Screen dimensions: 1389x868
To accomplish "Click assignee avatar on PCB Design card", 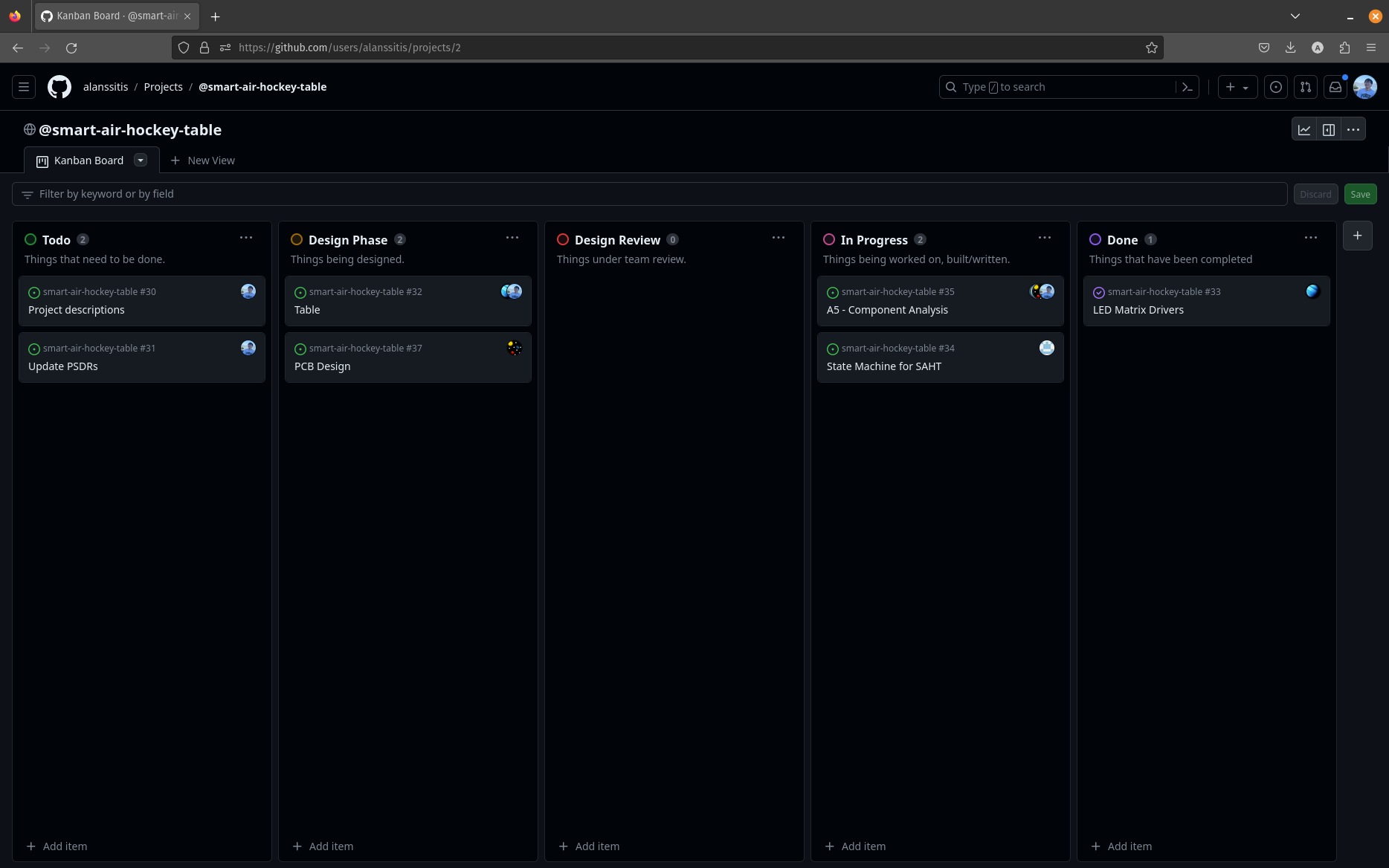I will (515, 348).
